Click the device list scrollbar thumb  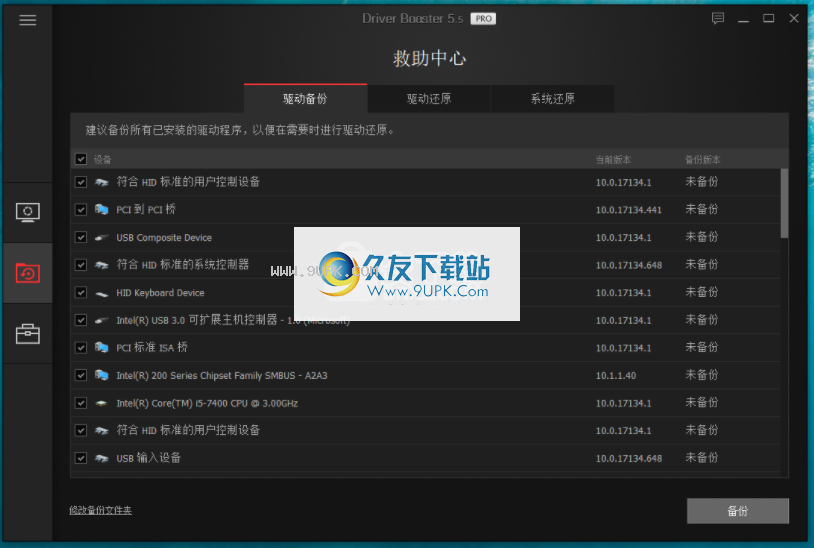coord(784,203)
